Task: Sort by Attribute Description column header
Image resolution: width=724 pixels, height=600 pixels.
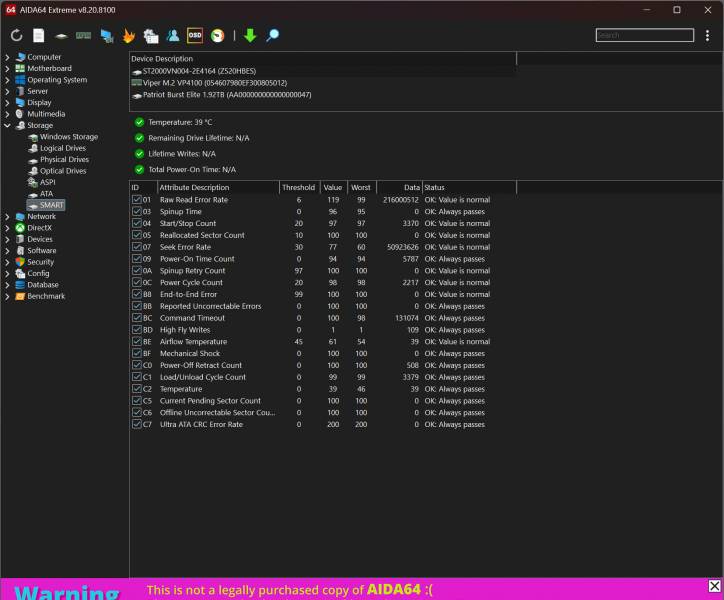Action: point(218,188)
